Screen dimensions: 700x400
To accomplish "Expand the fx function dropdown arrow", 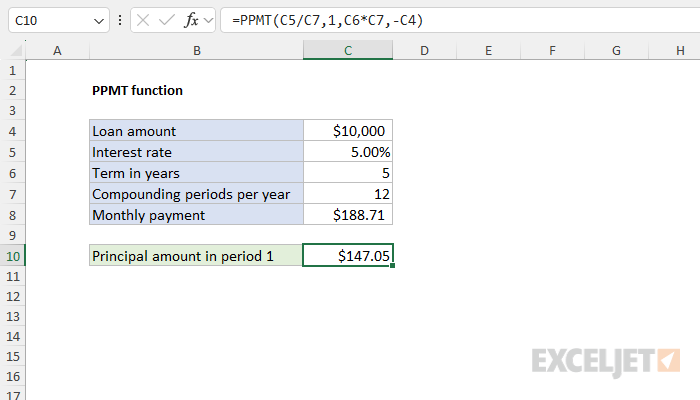I will coord(208,20).
